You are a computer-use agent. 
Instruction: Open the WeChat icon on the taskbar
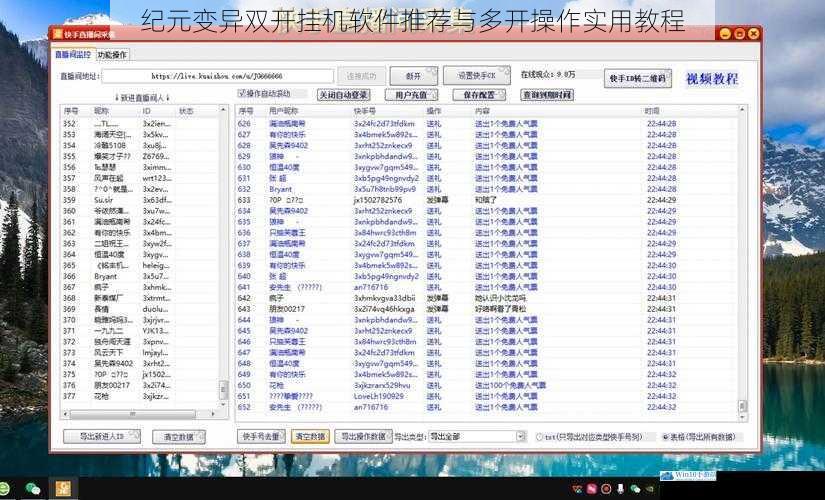tap(33, 489)
